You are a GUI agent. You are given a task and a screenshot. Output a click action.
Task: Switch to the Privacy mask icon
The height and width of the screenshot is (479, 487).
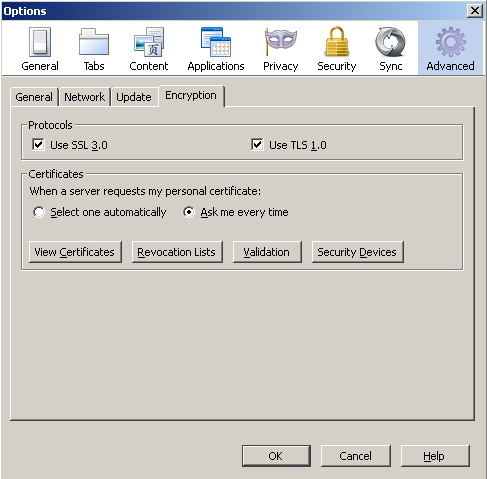[x=280, y=42]
